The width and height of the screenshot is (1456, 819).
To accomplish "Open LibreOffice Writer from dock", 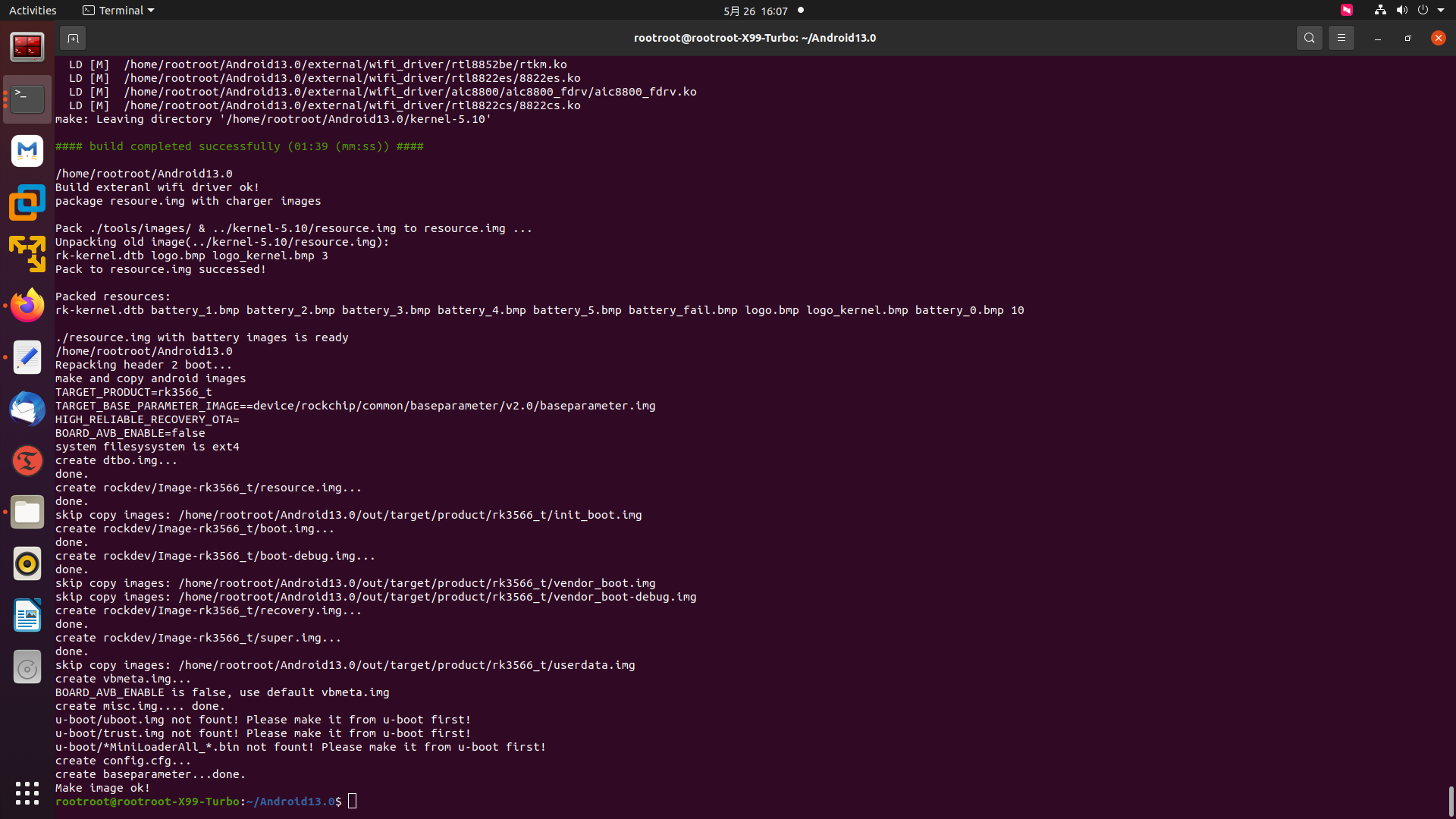I will pyautogui.click(x=27, y=615).
